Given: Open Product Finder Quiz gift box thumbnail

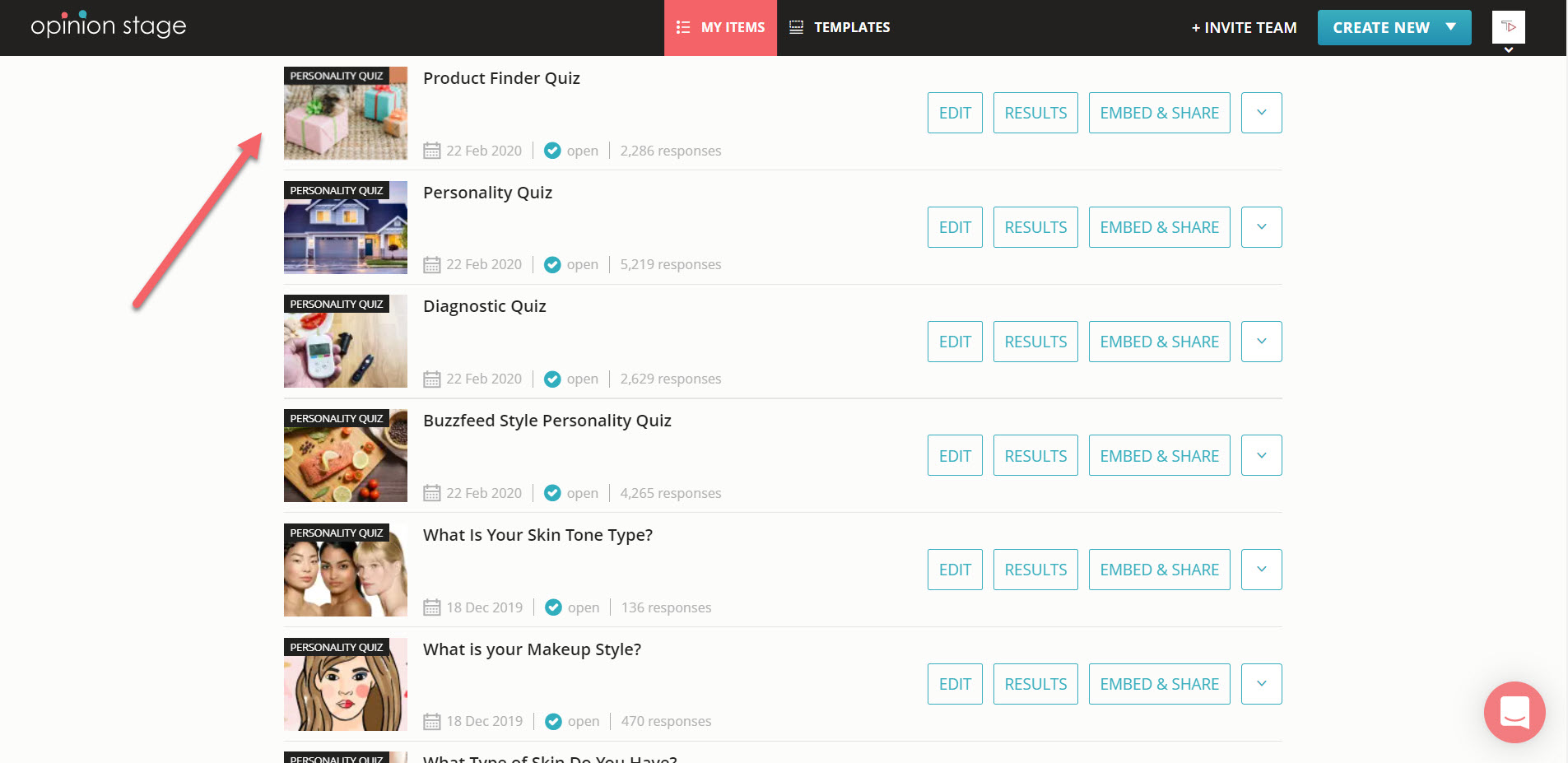Looking at the screenshot, I should point(346,114).
